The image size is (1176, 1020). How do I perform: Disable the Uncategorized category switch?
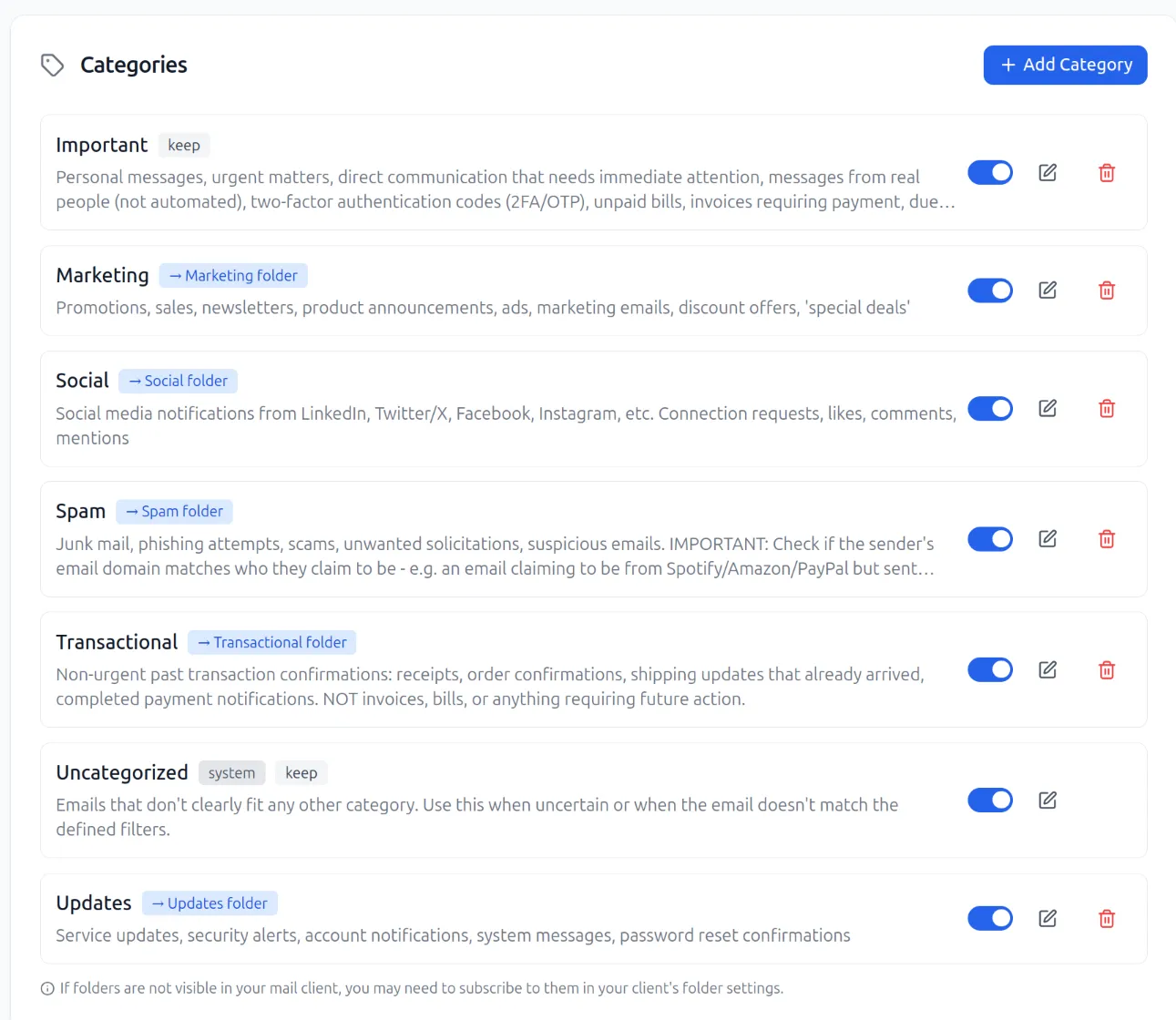990,801
